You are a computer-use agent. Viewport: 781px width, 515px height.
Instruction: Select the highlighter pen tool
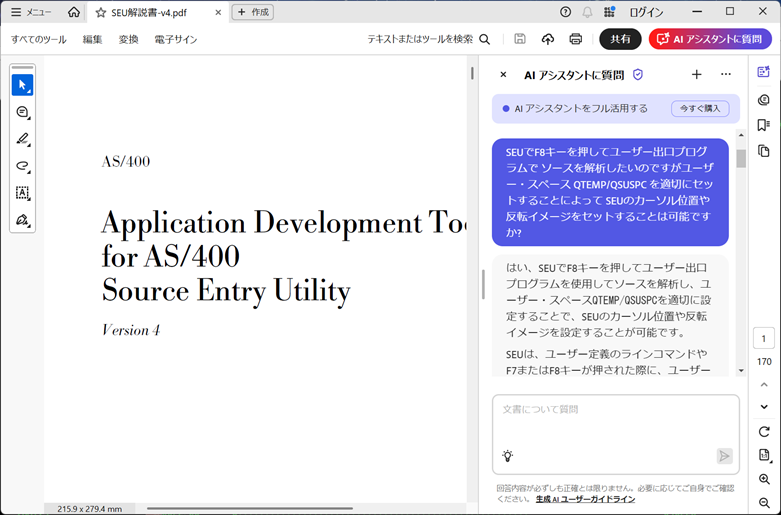pyautogui.click(x=22, y=140)
